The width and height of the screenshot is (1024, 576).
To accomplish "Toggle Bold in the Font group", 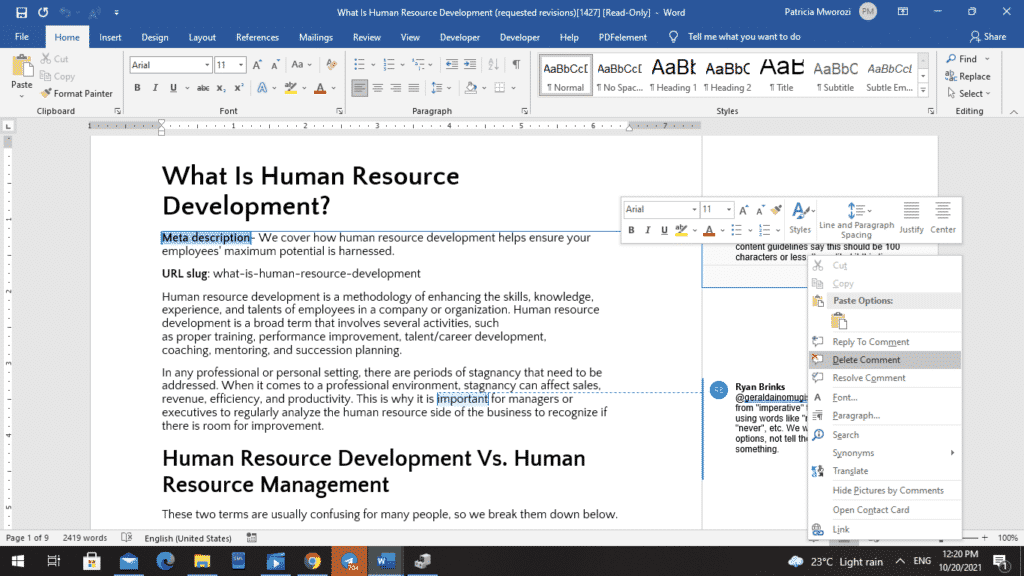I will click(137, 88).
